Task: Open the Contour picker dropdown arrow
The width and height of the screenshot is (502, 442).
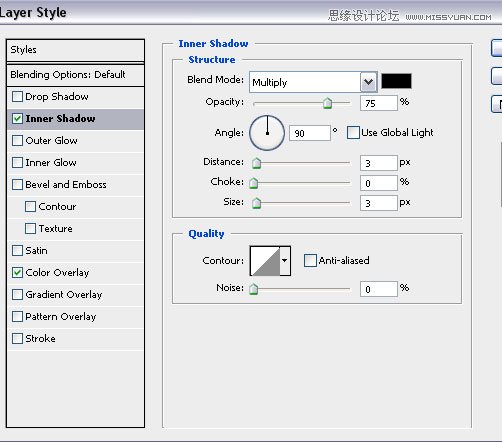Action: (285, 261)
